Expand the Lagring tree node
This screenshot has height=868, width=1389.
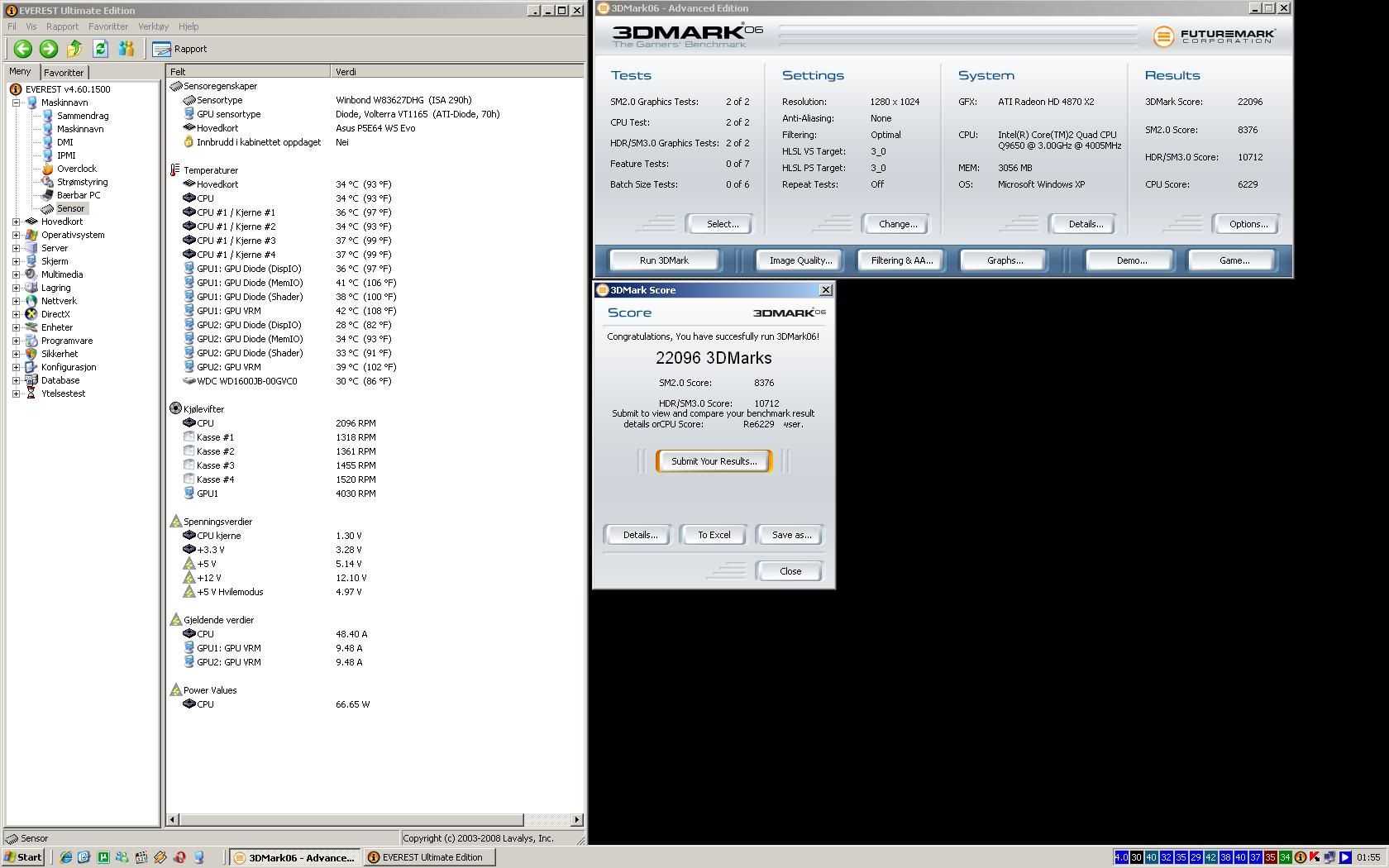[x=16, y=288]
